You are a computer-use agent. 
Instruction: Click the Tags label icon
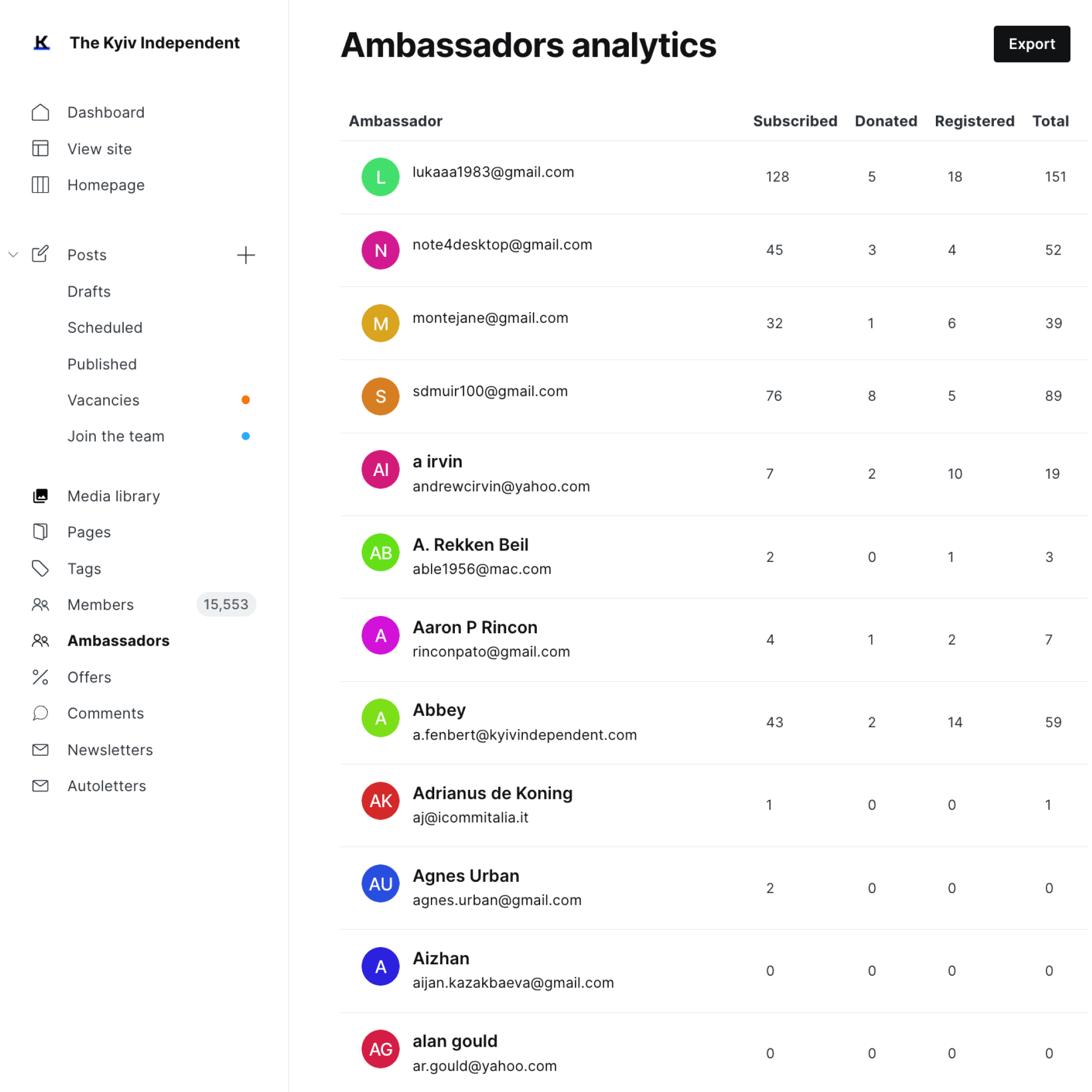point(40,568)
